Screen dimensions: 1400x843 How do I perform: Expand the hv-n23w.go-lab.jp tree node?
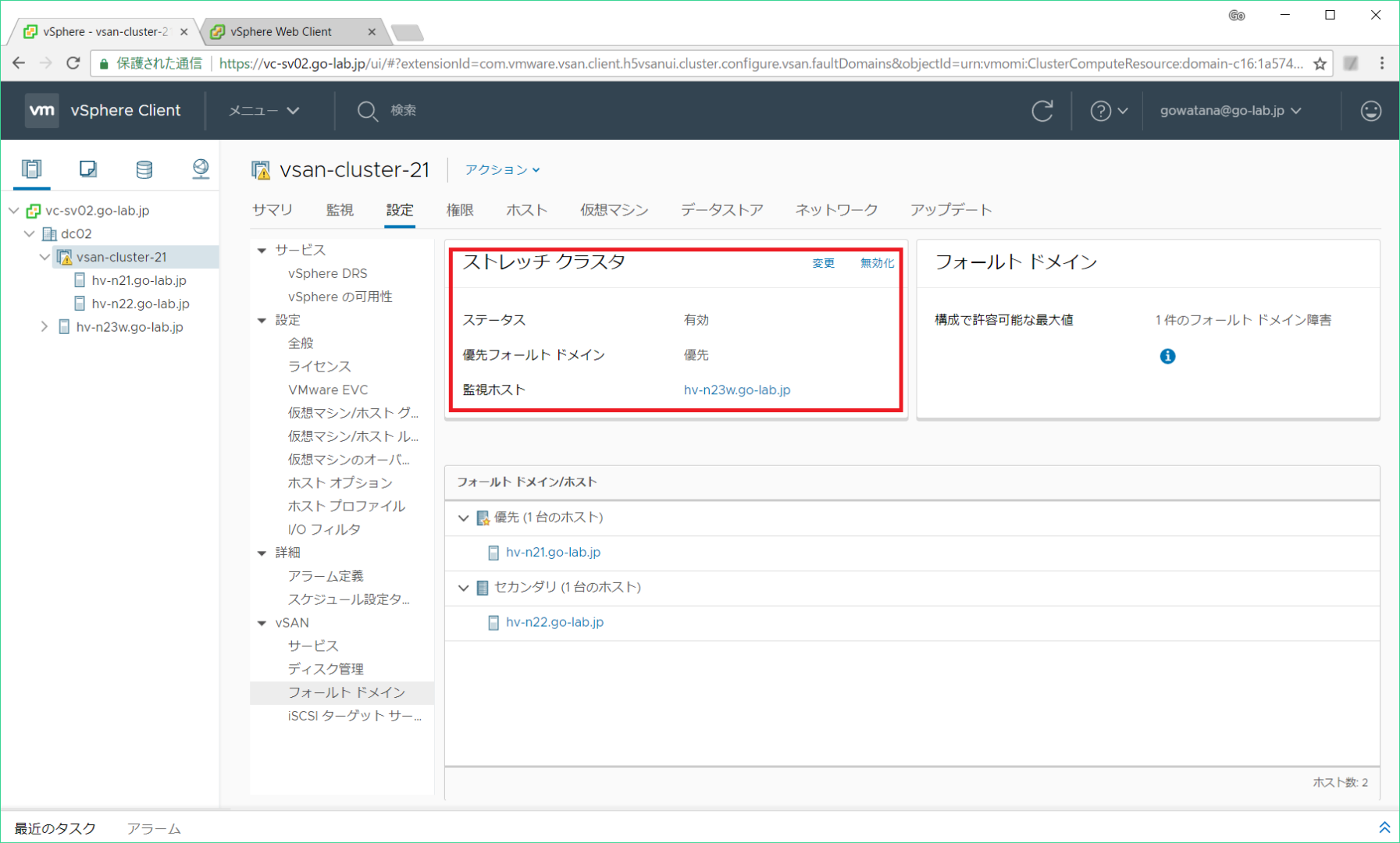(45, 327)
